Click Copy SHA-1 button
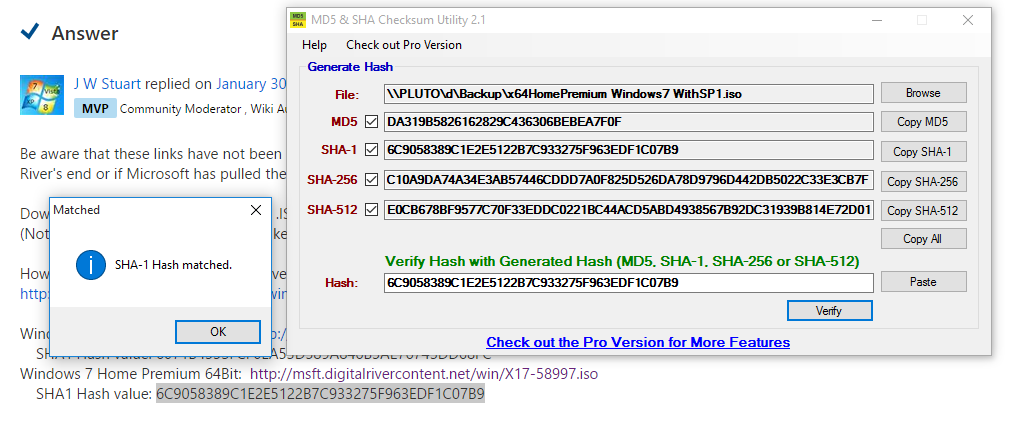1019x439 pixels. pos(923,151)
